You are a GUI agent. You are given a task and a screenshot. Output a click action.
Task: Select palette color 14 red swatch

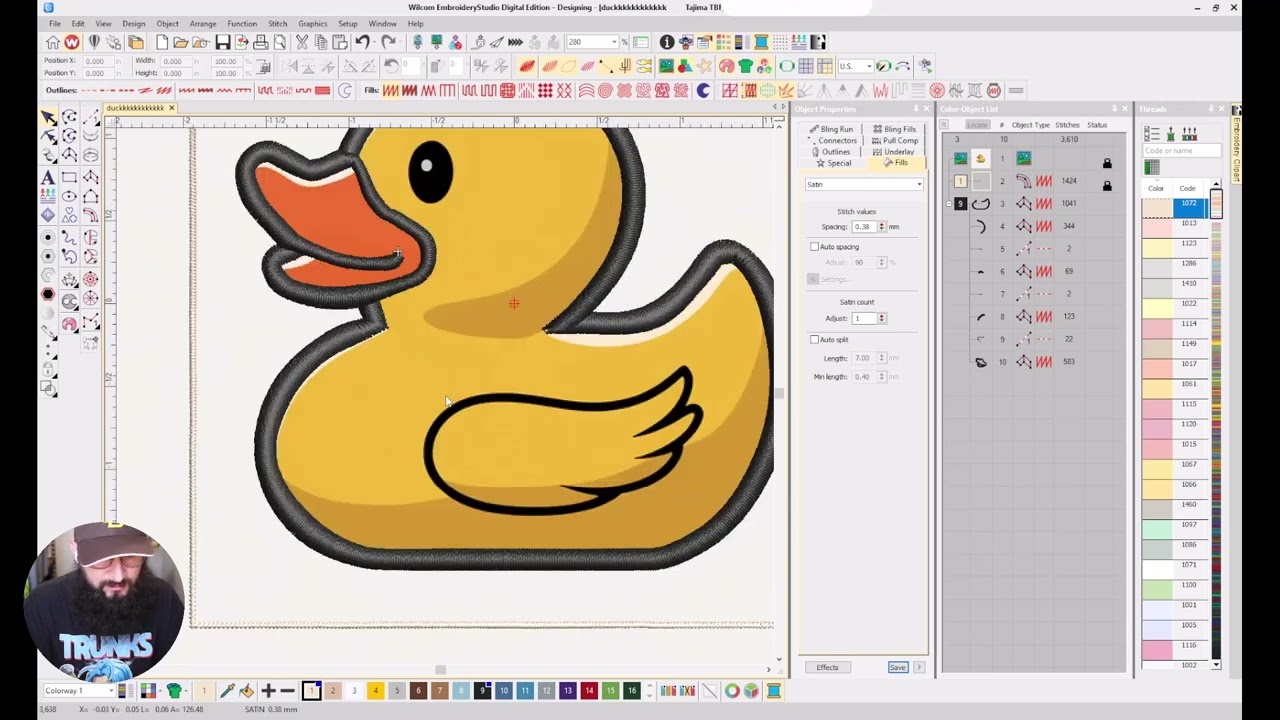click(589, 691)
